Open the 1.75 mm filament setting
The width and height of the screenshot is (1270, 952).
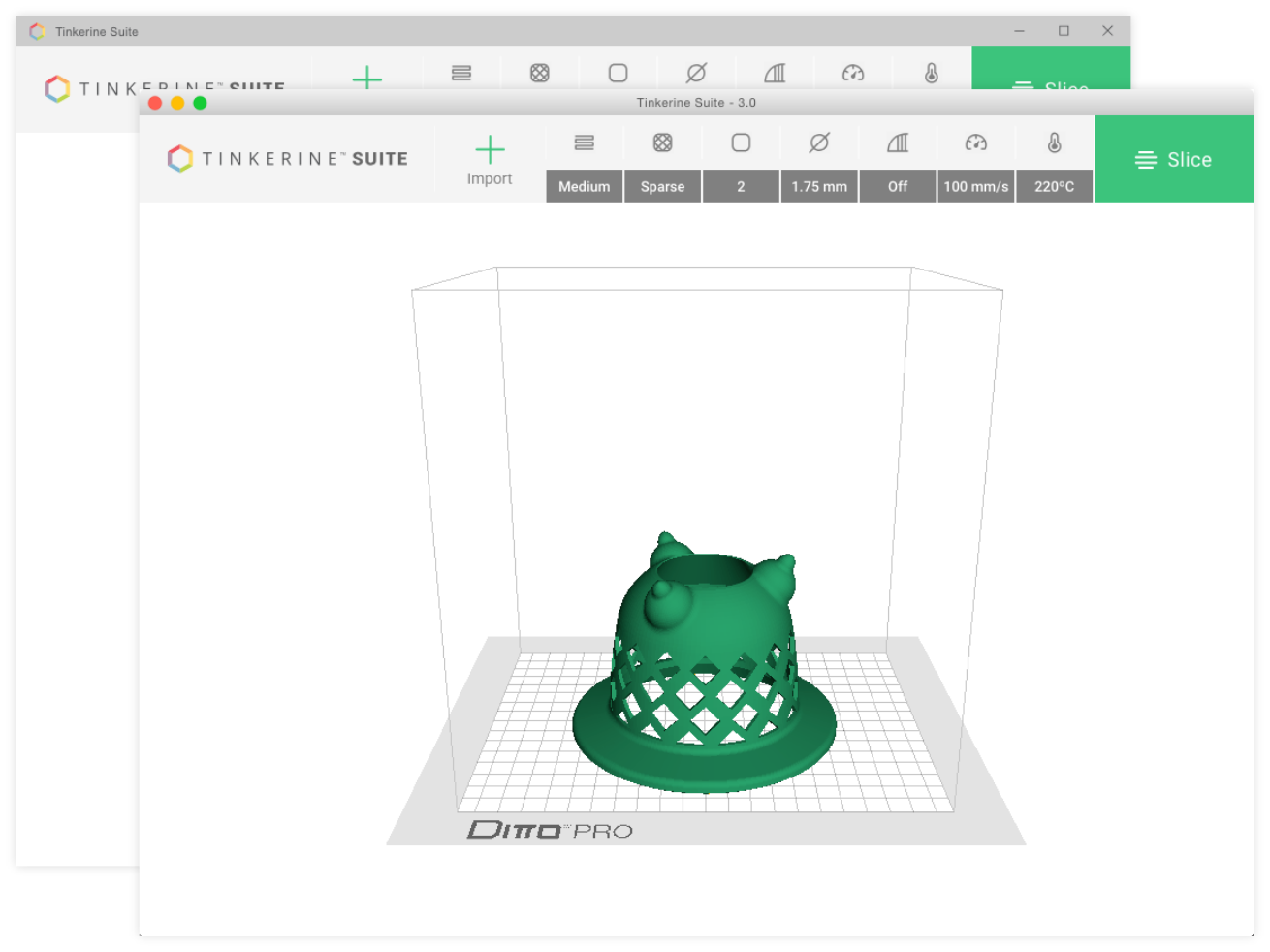pyautogui.click(x=819, y=186)
